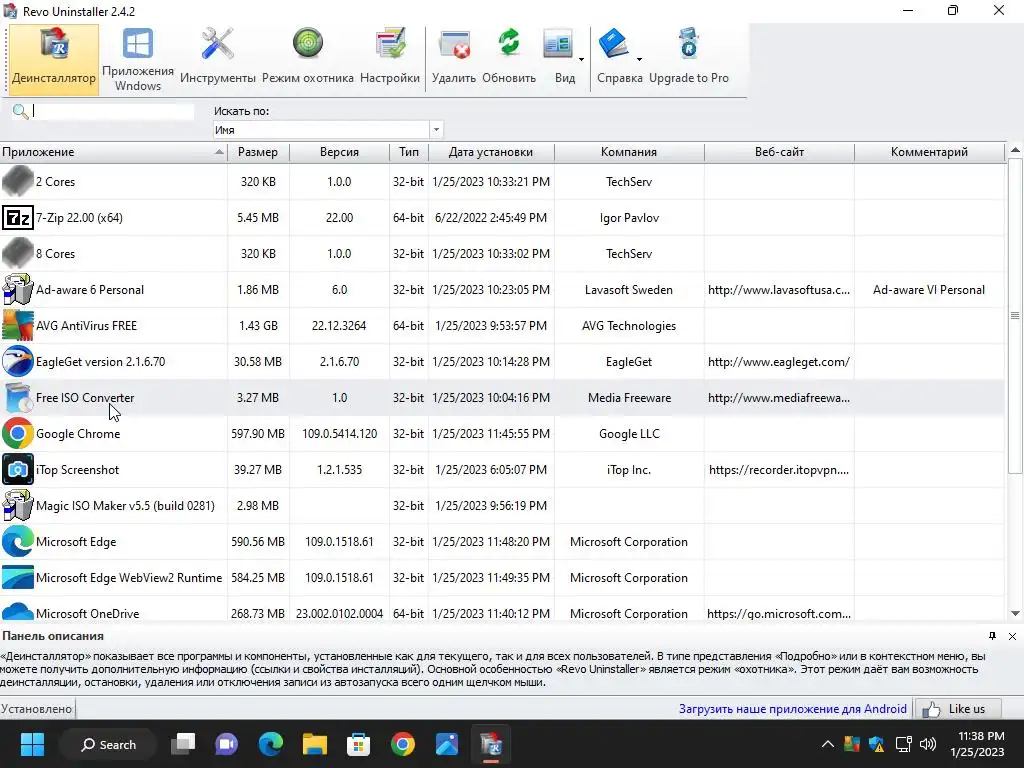
Task: Select the Google Chrome list icon
Action: pos(18,433)
